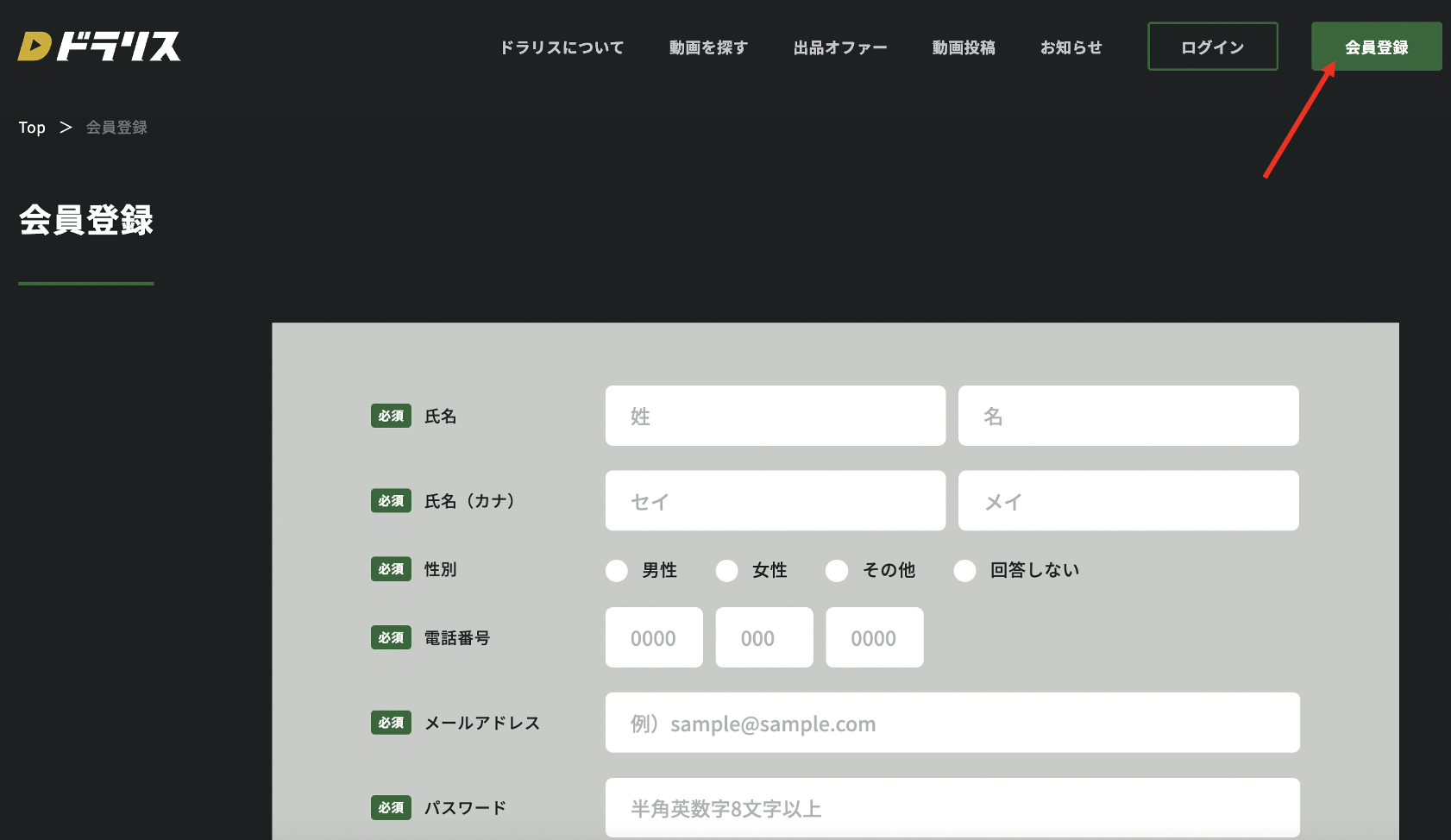The image size is (1451, 840).
Task: Click the パスワード input field
Action: [952, 807]
